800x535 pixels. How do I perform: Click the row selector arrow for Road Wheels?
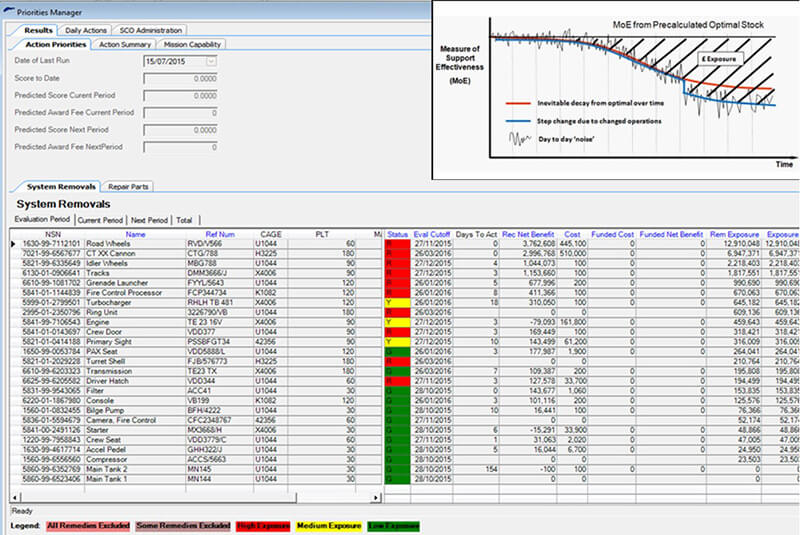[14, 244]
